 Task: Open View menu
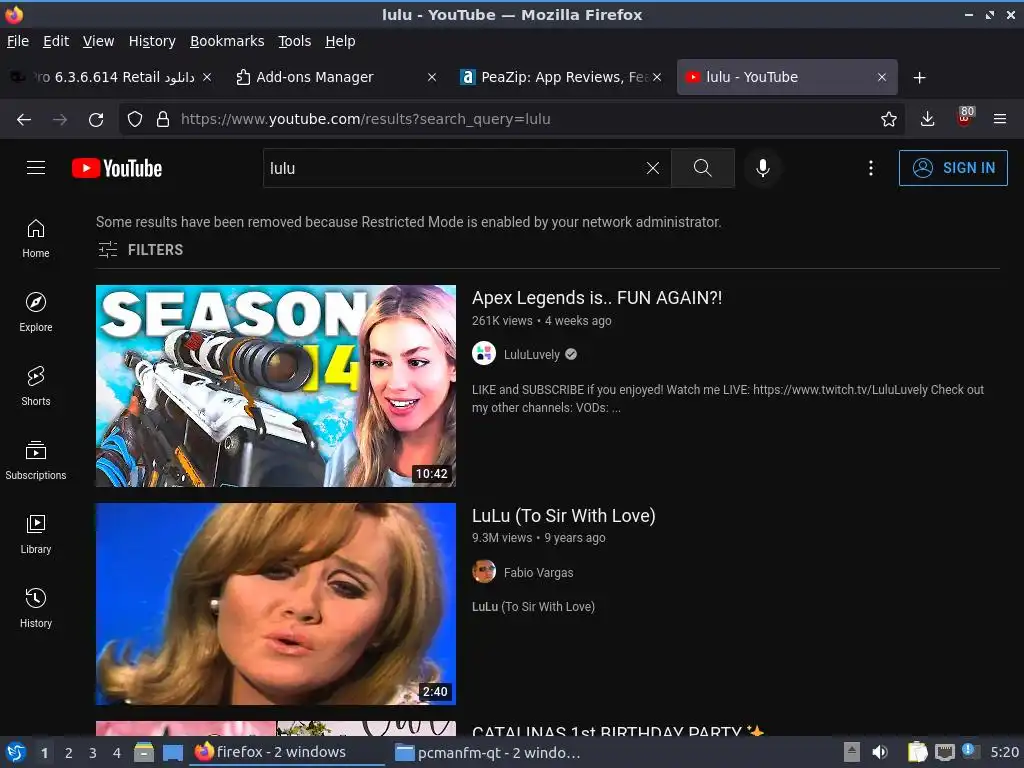(99, 41)
